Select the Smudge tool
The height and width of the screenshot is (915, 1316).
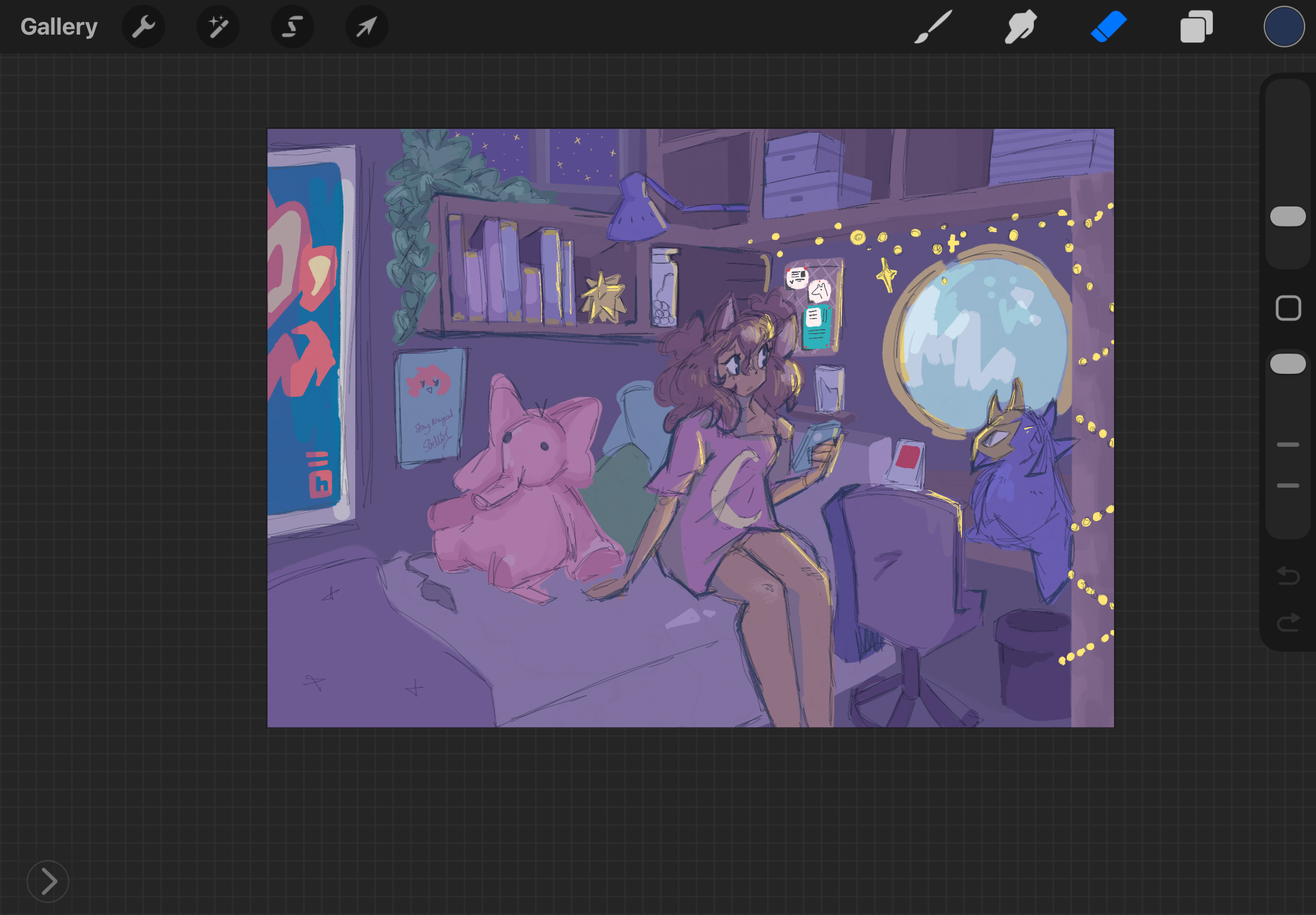(1020, 27)
